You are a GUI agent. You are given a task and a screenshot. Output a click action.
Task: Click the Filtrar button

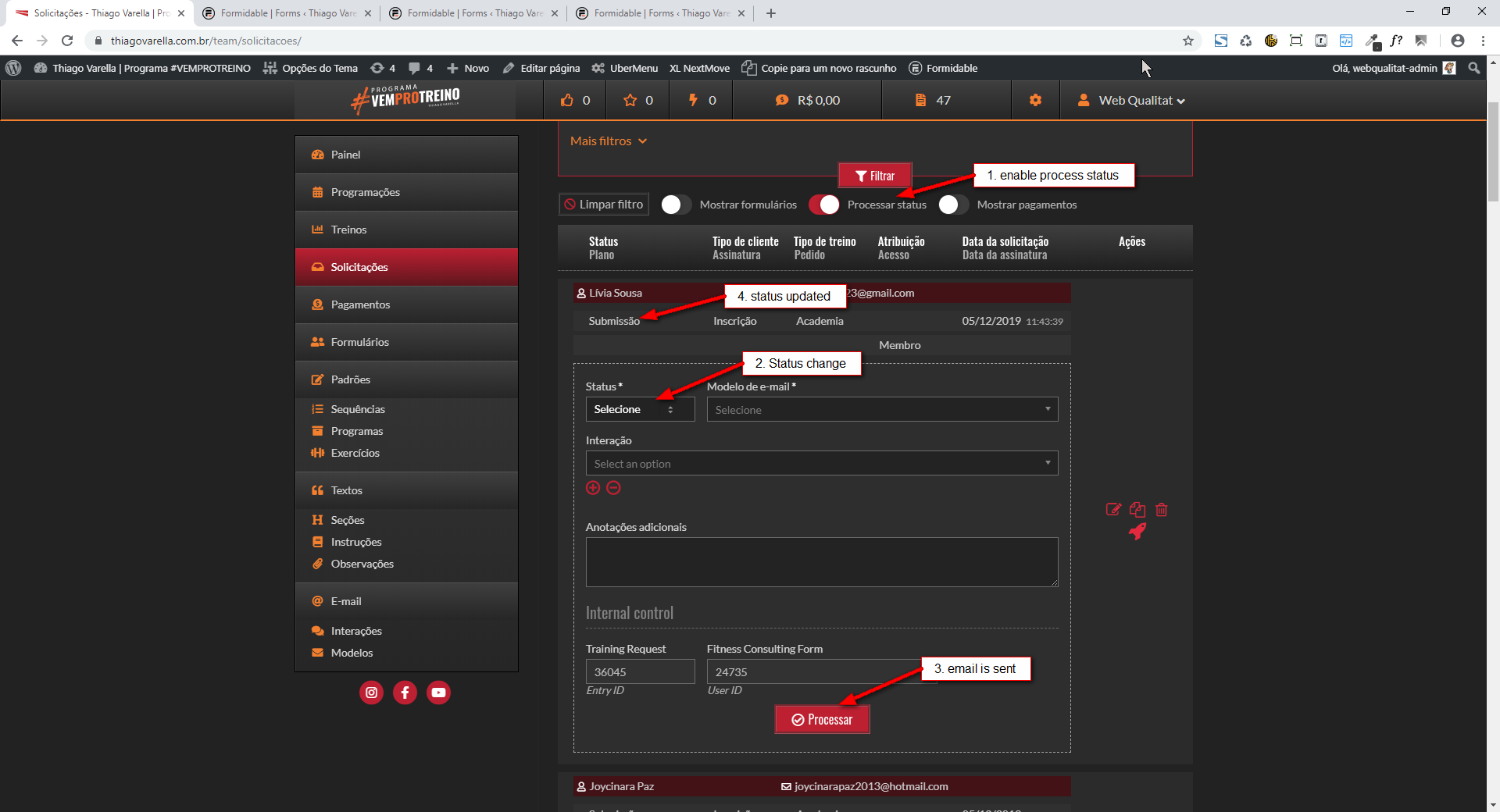[874, 176]
